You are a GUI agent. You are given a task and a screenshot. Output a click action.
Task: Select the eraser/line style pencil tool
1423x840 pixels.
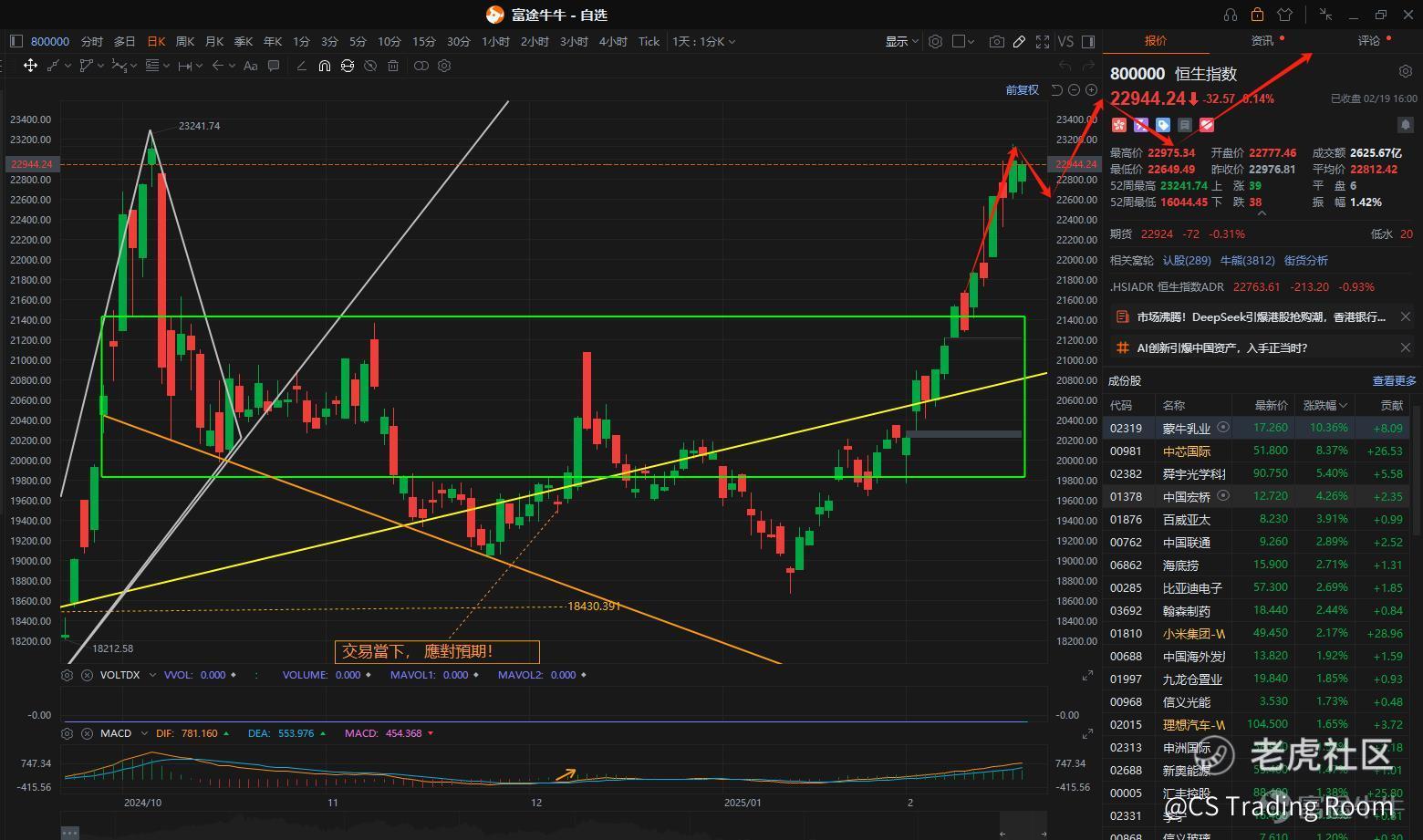pos(301,66)
